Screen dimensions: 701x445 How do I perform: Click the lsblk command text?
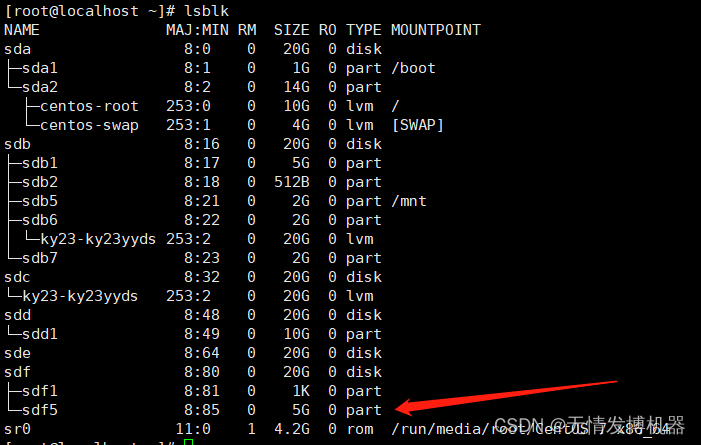pyautogui.click(x=206, y=11)
